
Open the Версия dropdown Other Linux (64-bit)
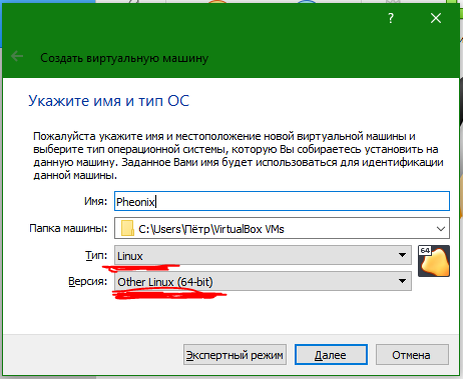(263, 281)
